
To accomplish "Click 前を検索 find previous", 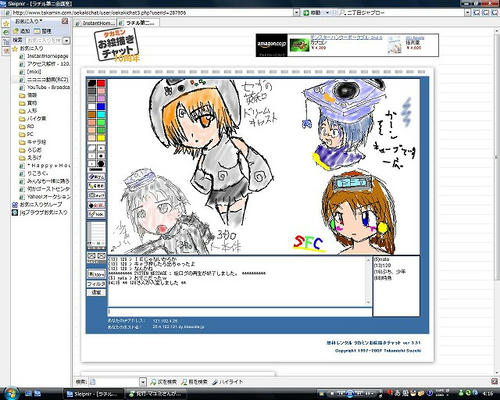I will 194,382.
